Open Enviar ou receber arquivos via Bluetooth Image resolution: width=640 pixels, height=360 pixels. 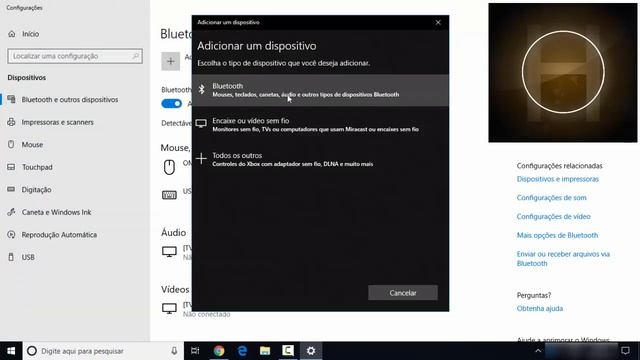pos(563,259)
